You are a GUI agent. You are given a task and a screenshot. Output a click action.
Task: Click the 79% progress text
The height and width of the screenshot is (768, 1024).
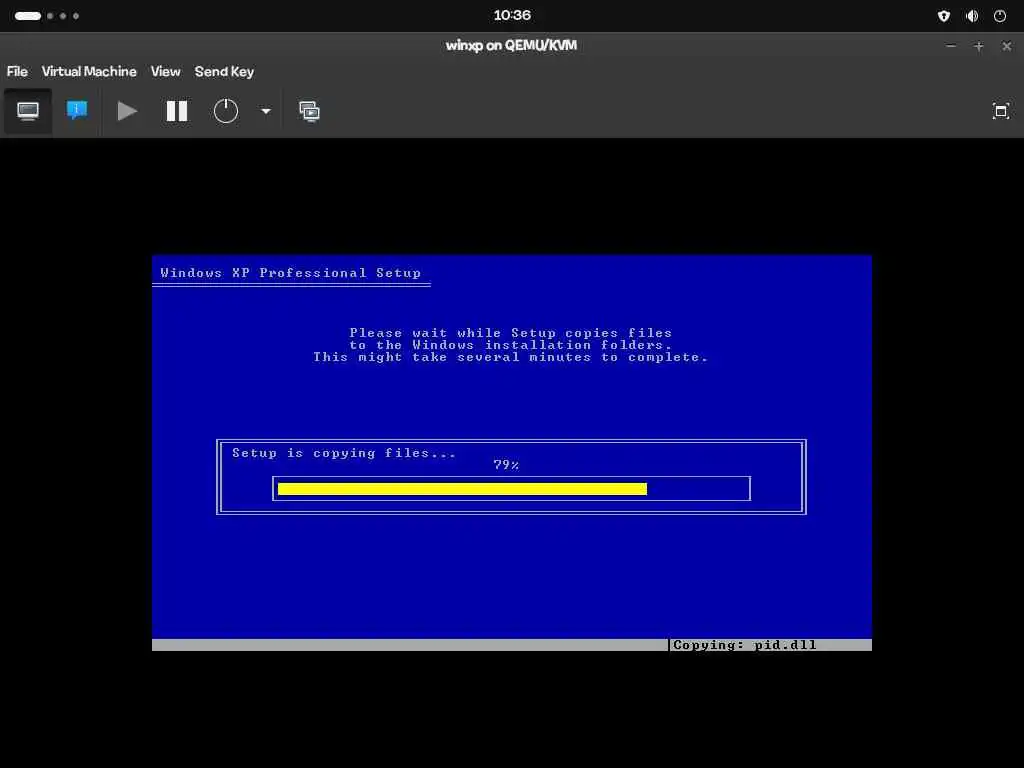pos(506,464)
